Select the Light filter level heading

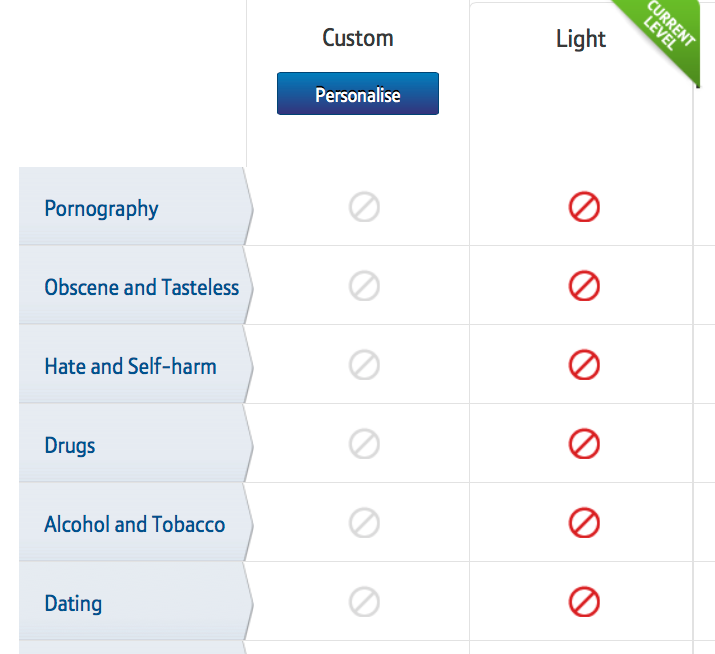pyautogui.click(x=581, y=39)
